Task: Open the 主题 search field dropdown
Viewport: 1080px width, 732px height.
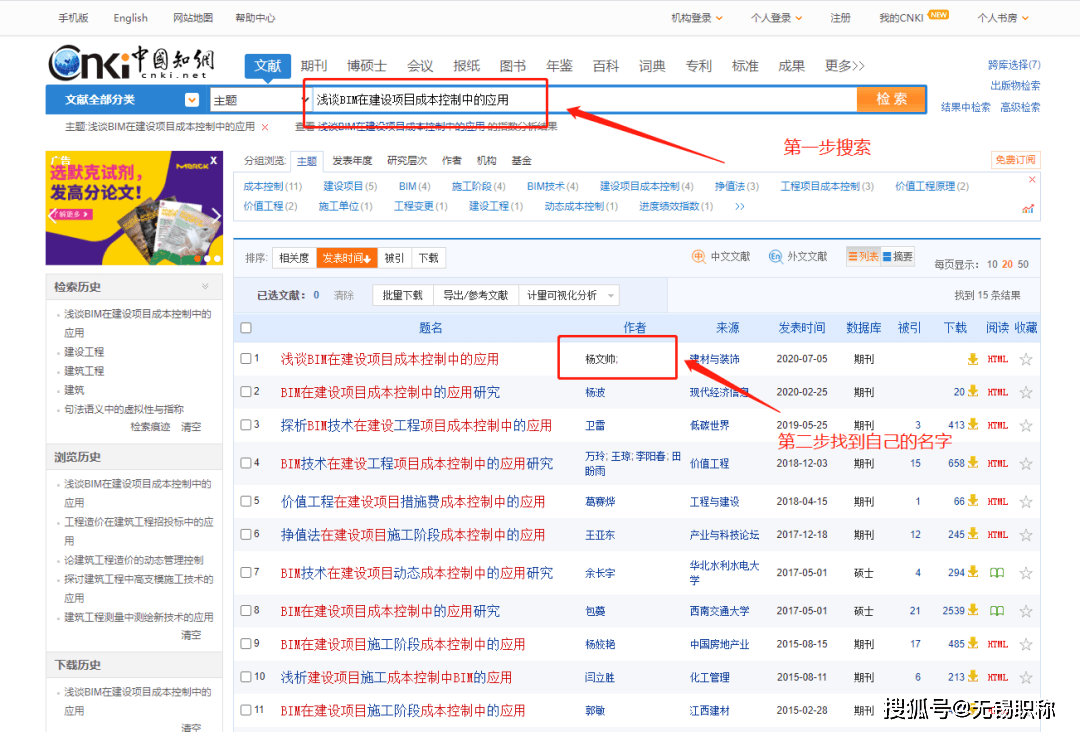Action: [256, 100]
